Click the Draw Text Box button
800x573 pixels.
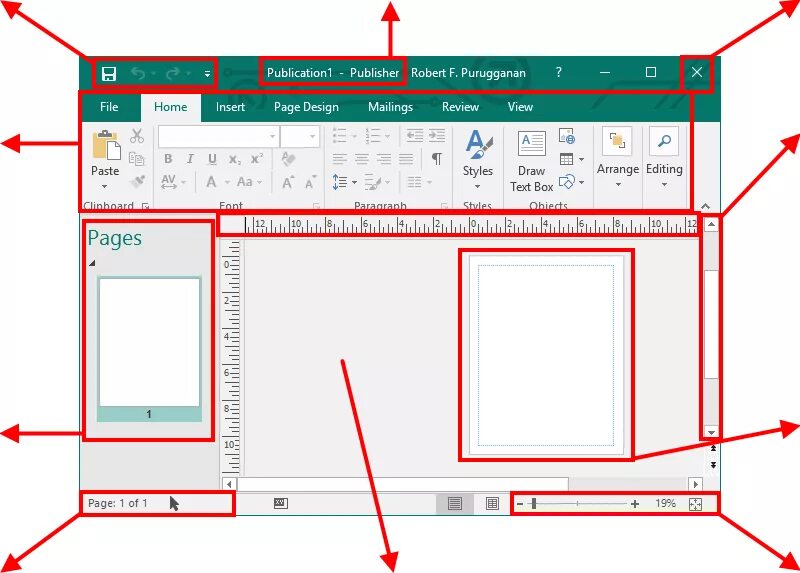(532, 160)
